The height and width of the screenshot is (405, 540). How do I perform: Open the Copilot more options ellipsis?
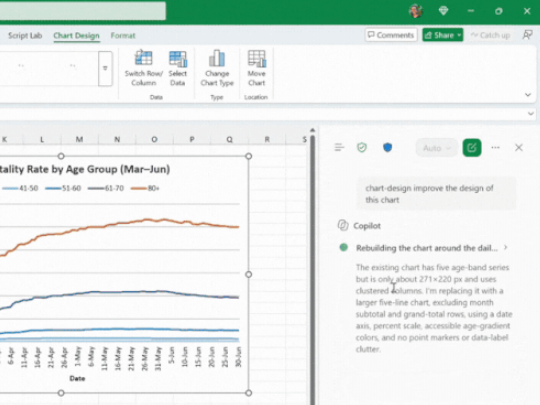pyautogui.click(x=495, y=148)
